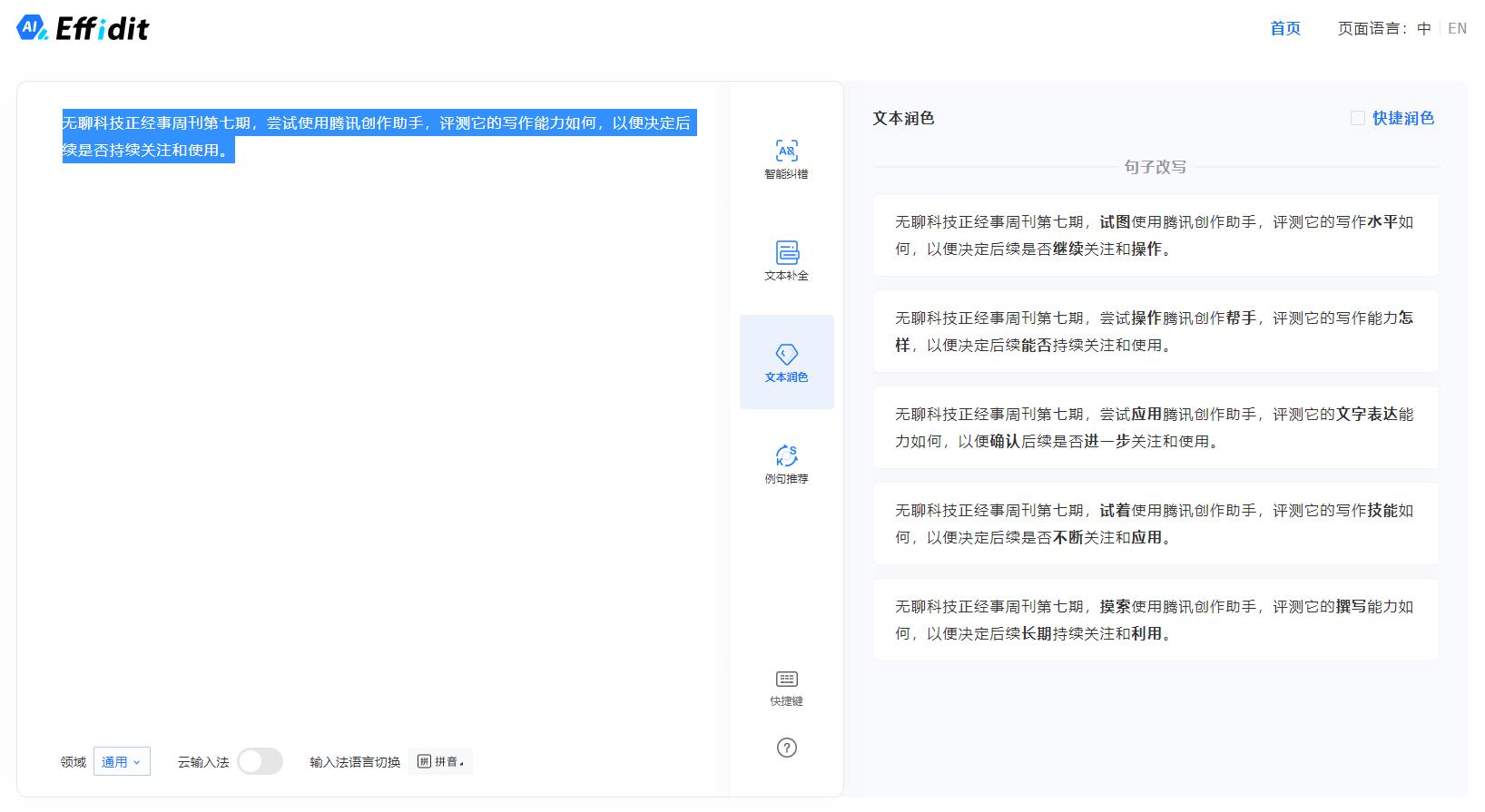Choose the rewrite suggestion containing 摸索使用
1485x812 pixels.
pyautogui.click(x=1156, y=620)
